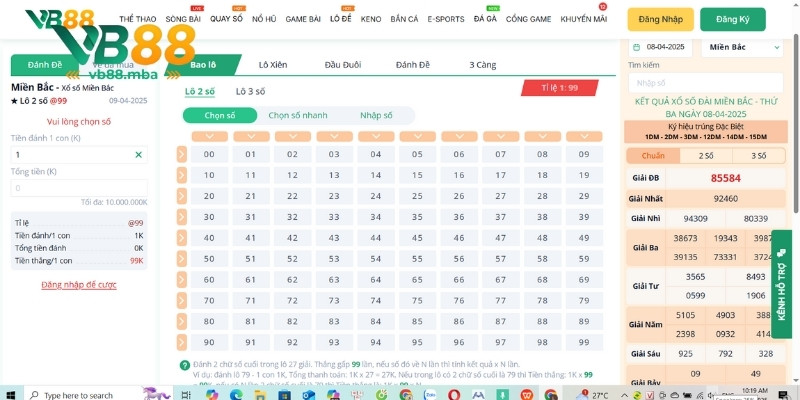800x400 pixels.
Task: Select the column arrow above number 05
Action: point(413,136)
